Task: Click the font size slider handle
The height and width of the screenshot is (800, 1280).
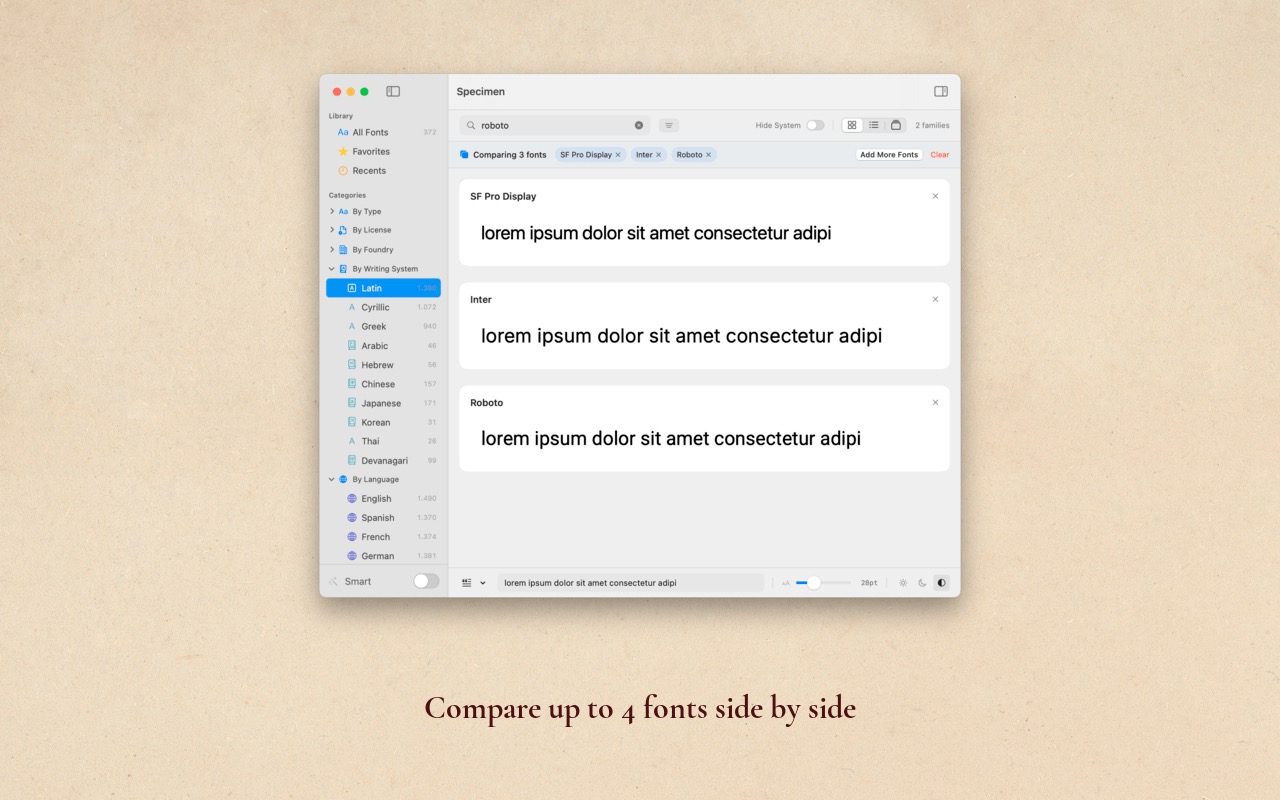Action: (814, 582)
